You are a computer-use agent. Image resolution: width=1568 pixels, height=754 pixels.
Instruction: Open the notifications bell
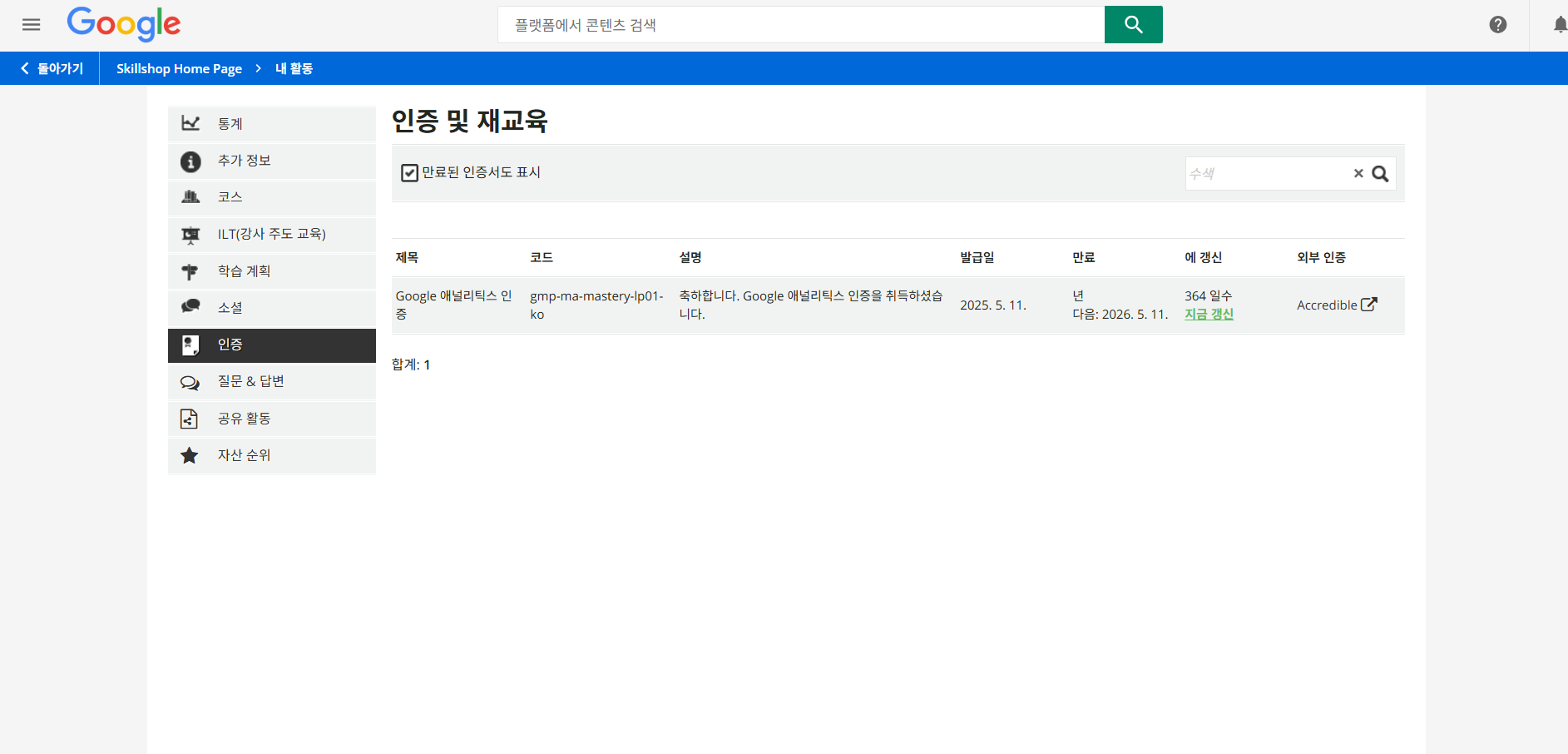(1560, 25)
